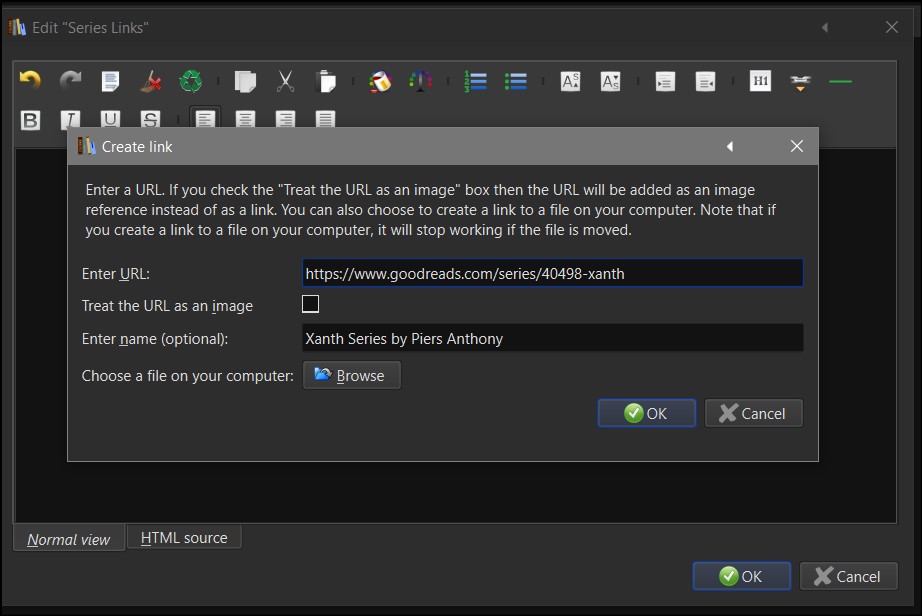Open the H1 heading style menu
The height and width of the screenshot is (616, 922).
click(760, 81)
